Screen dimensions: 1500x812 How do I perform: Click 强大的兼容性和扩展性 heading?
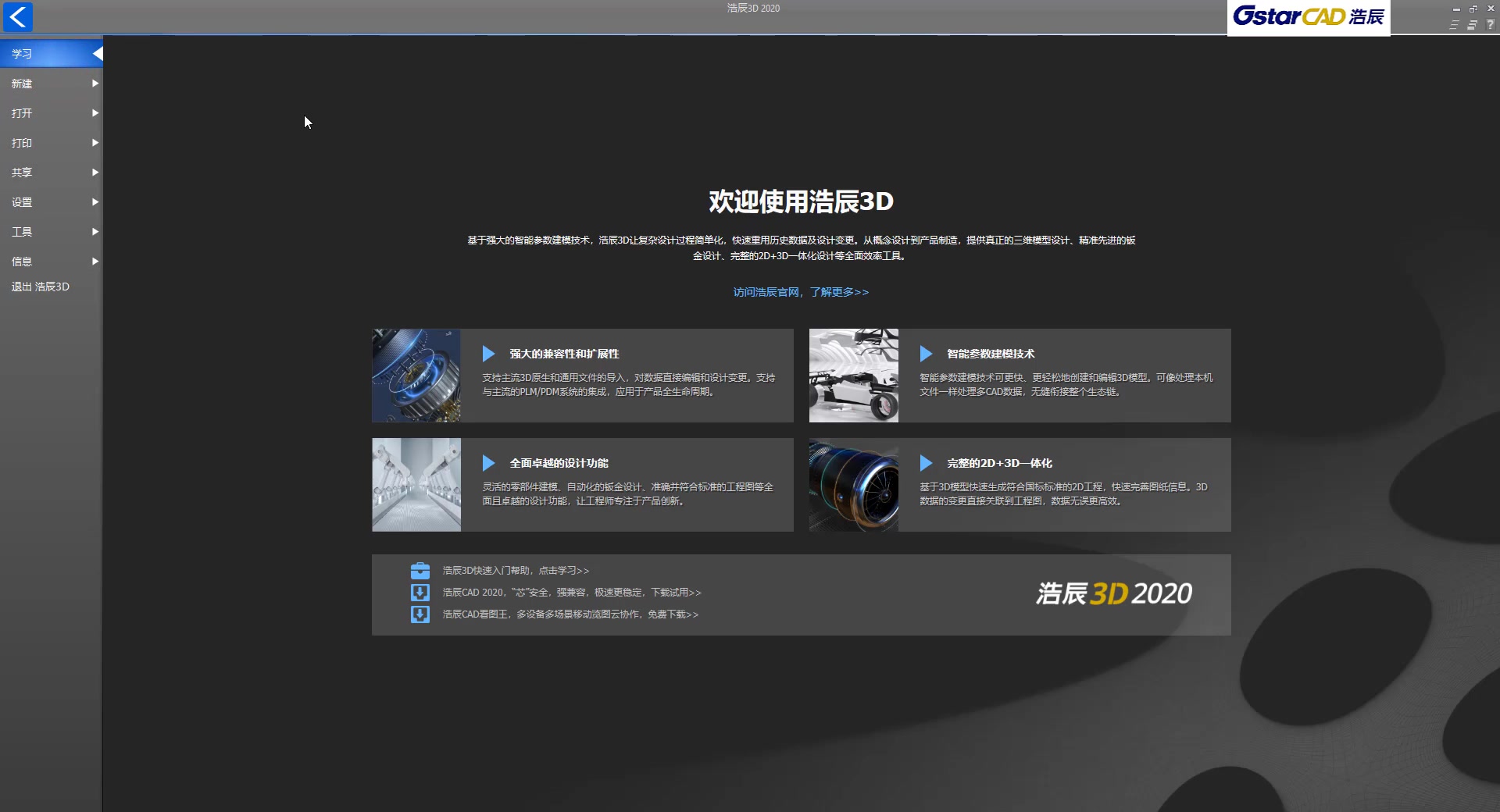564,354
